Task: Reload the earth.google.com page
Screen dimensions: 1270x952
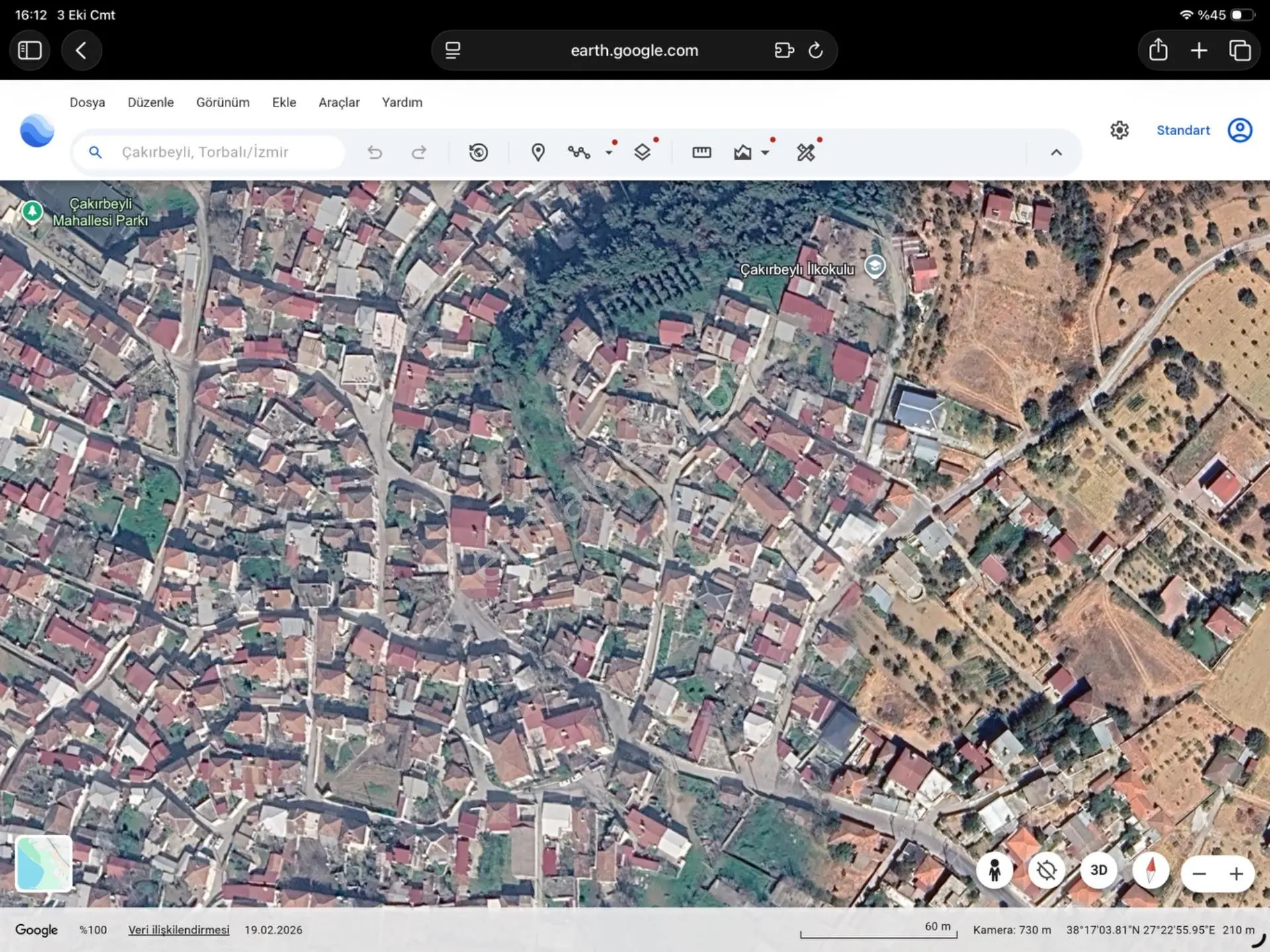Action: click(x=816, y=50)
